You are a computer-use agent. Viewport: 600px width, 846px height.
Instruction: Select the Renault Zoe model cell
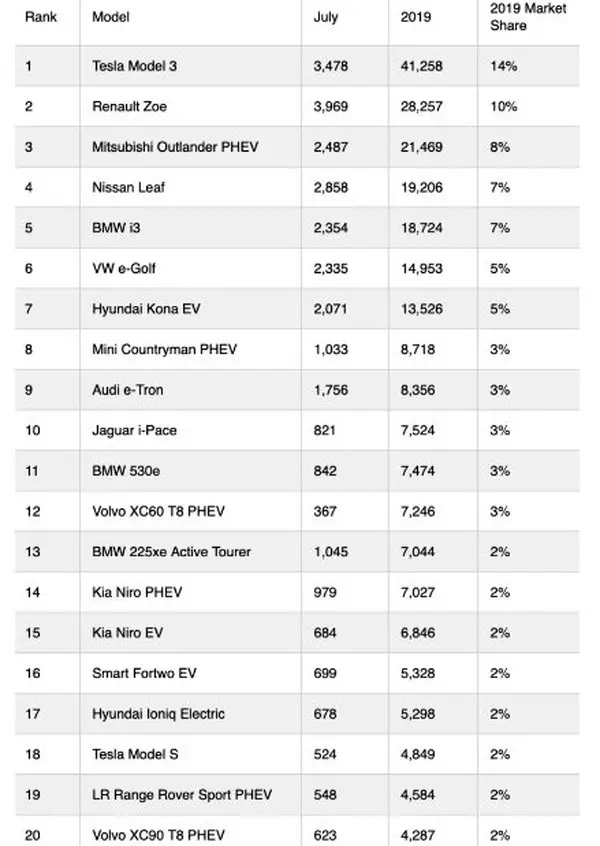coord(126,106)
